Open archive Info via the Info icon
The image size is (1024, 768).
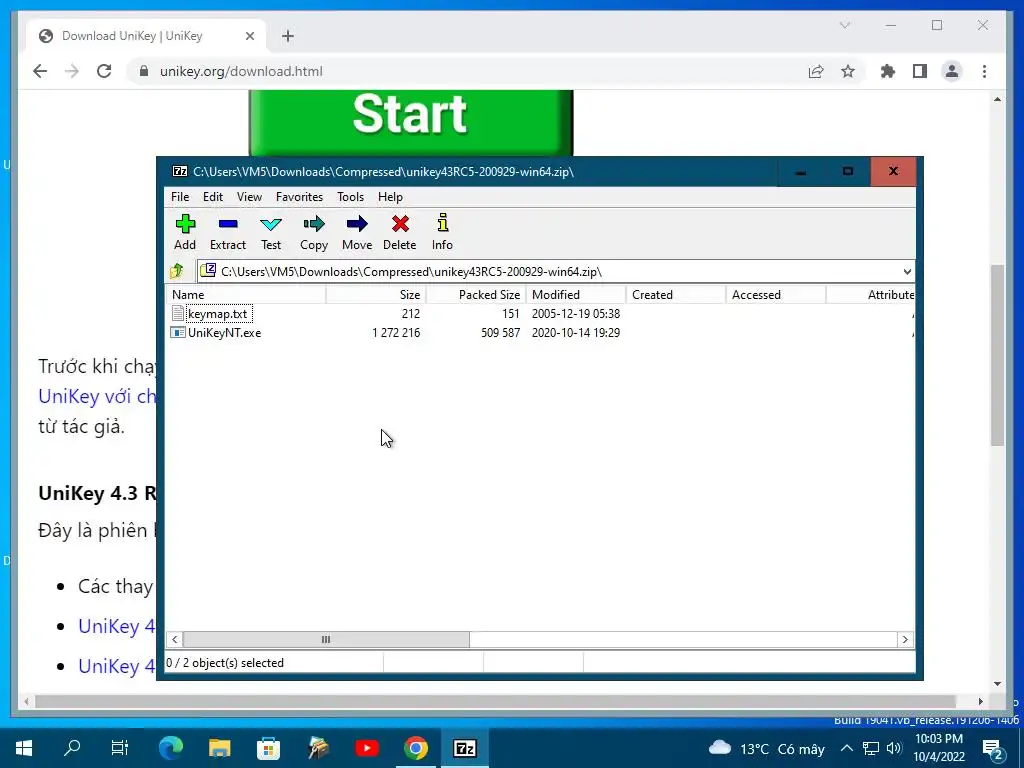coord(442,232)
